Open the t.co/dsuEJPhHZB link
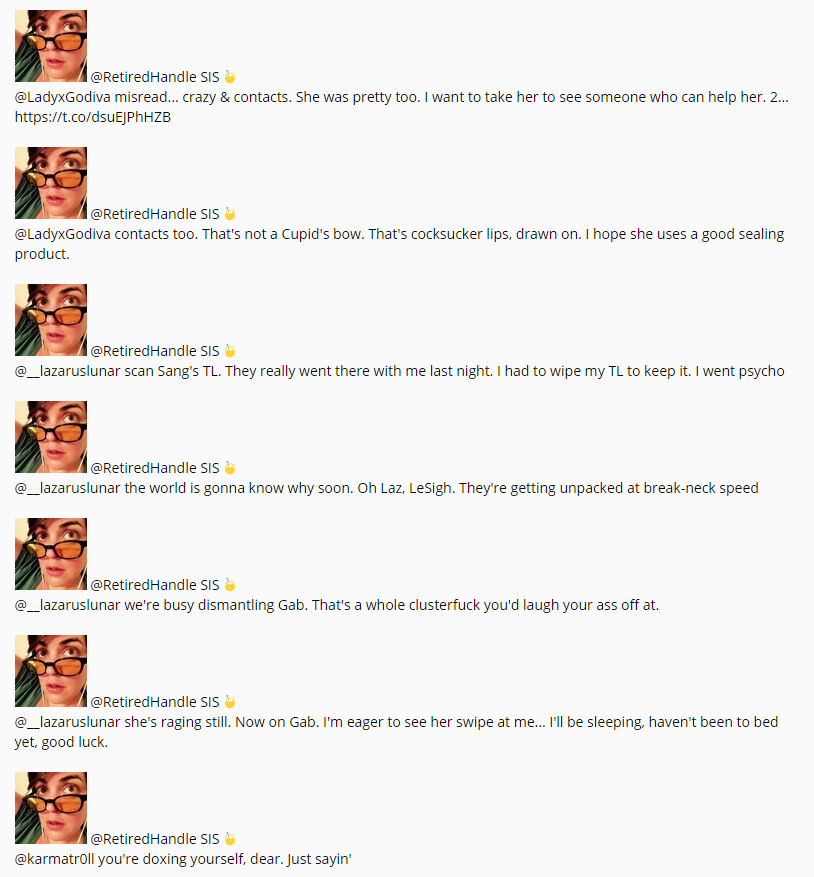Viewport: 814px width, 877px height. click(x=86, y=117)
